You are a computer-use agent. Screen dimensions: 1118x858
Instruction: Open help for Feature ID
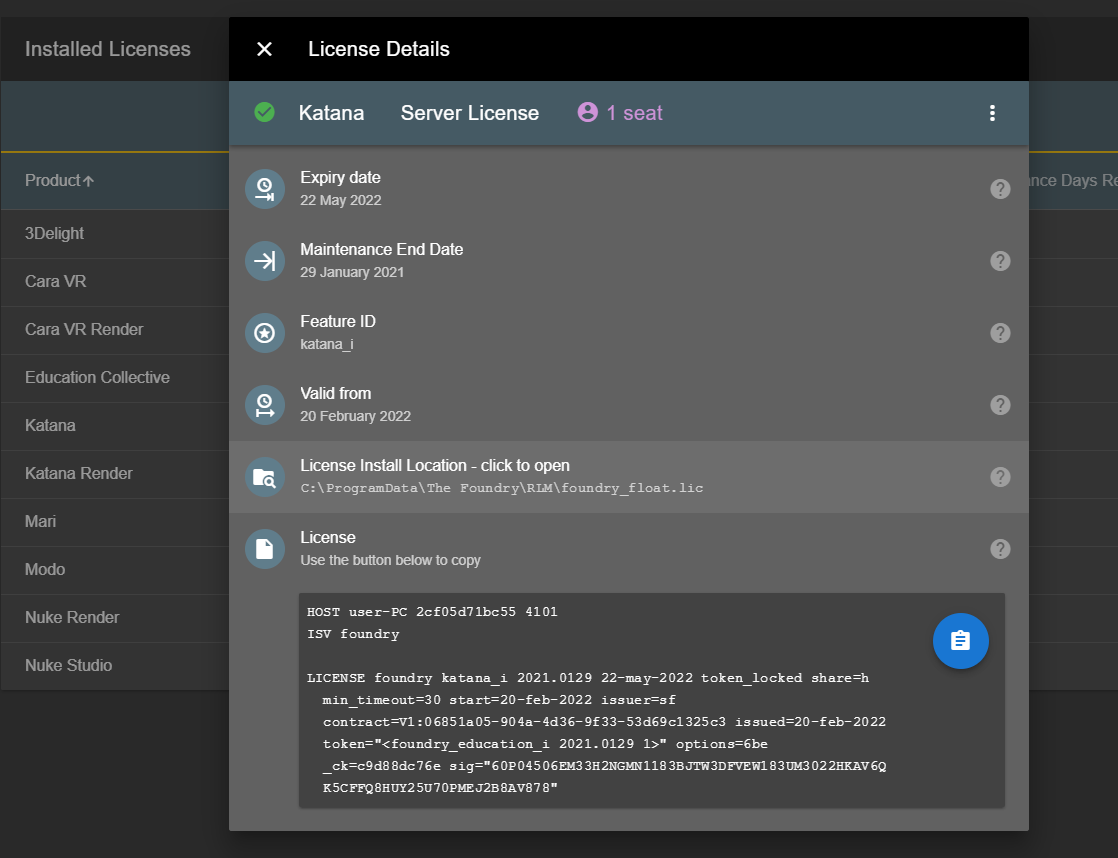click(1000, 333)
